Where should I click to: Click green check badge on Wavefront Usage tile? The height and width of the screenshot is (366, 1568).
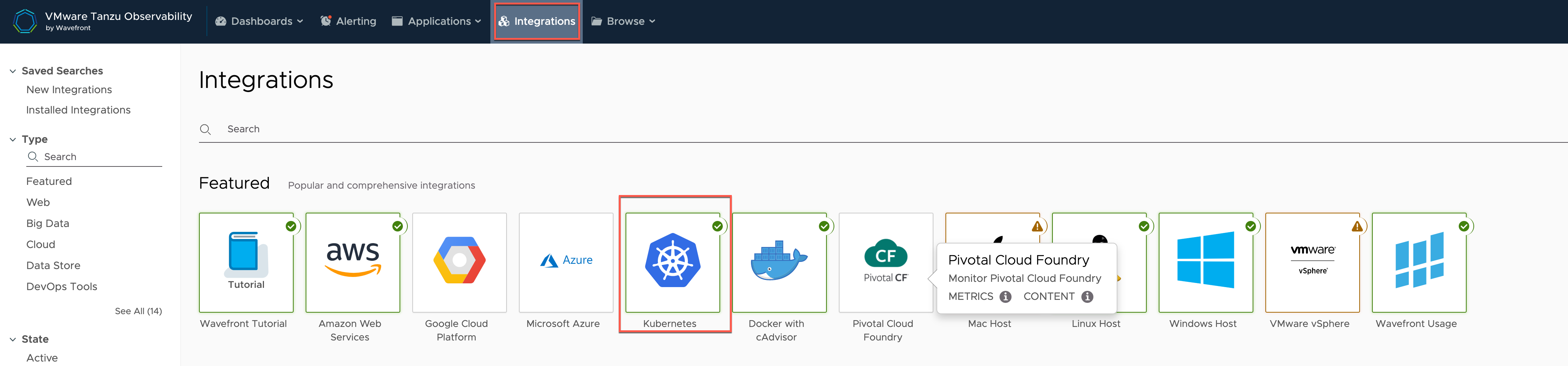(x=1464, y=227)
